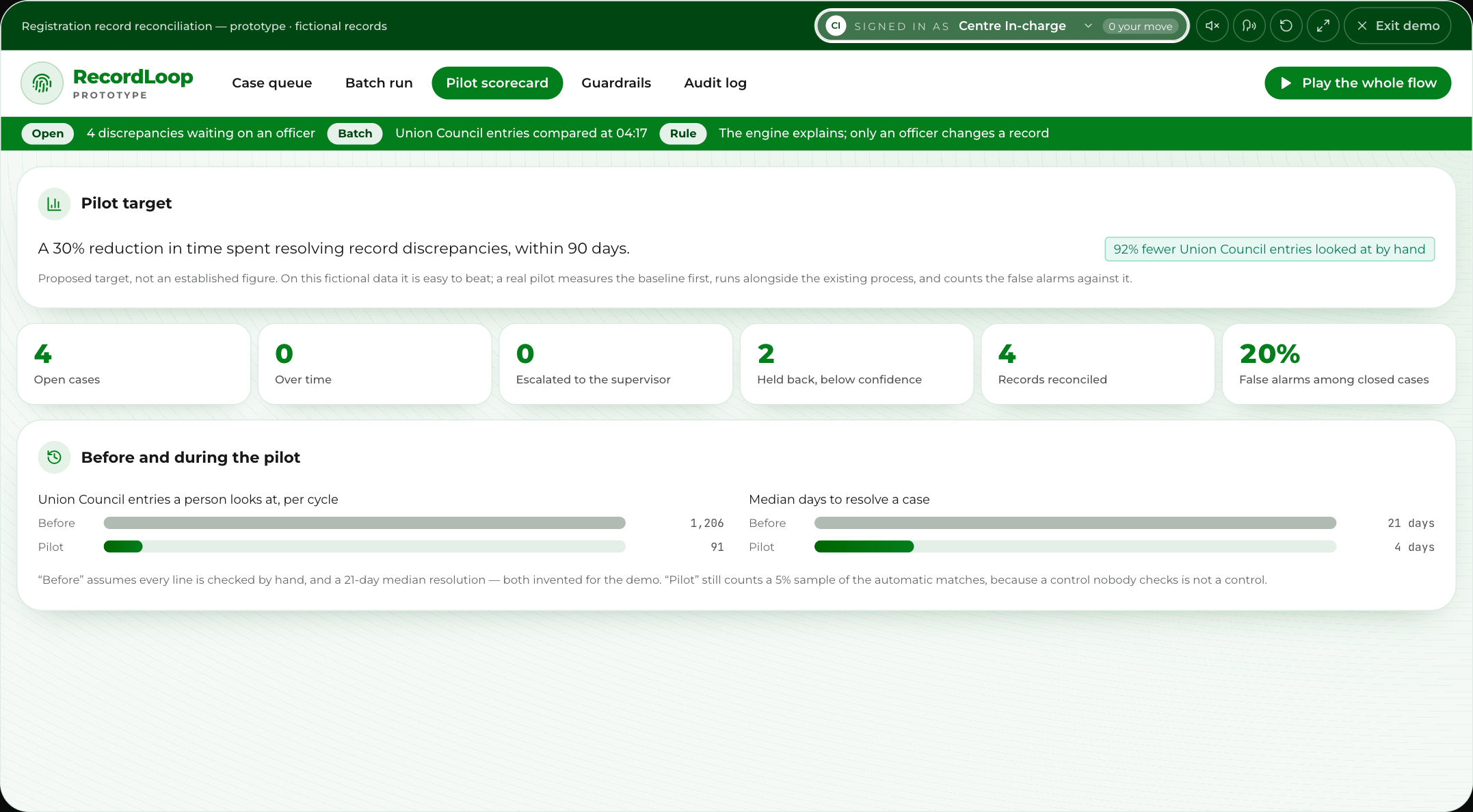Click the '0 your move' badge
Viewport: 1473px width, 812px height.
(x=1141, y=26)
